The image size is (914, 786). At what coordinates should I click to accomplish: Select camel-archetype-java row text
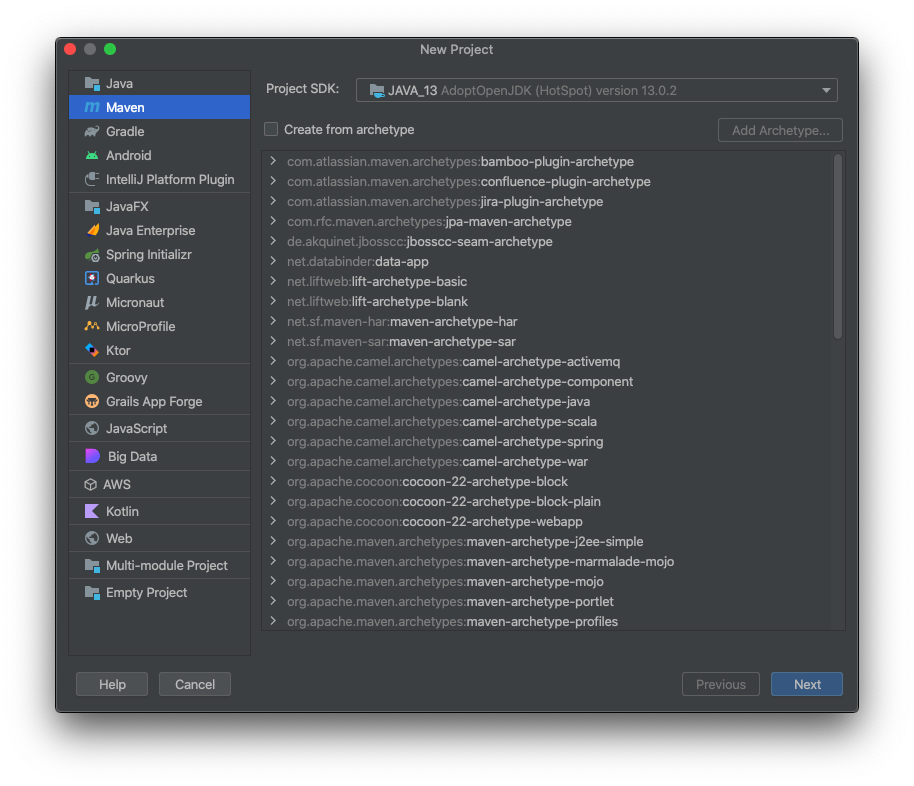(438, 401)
